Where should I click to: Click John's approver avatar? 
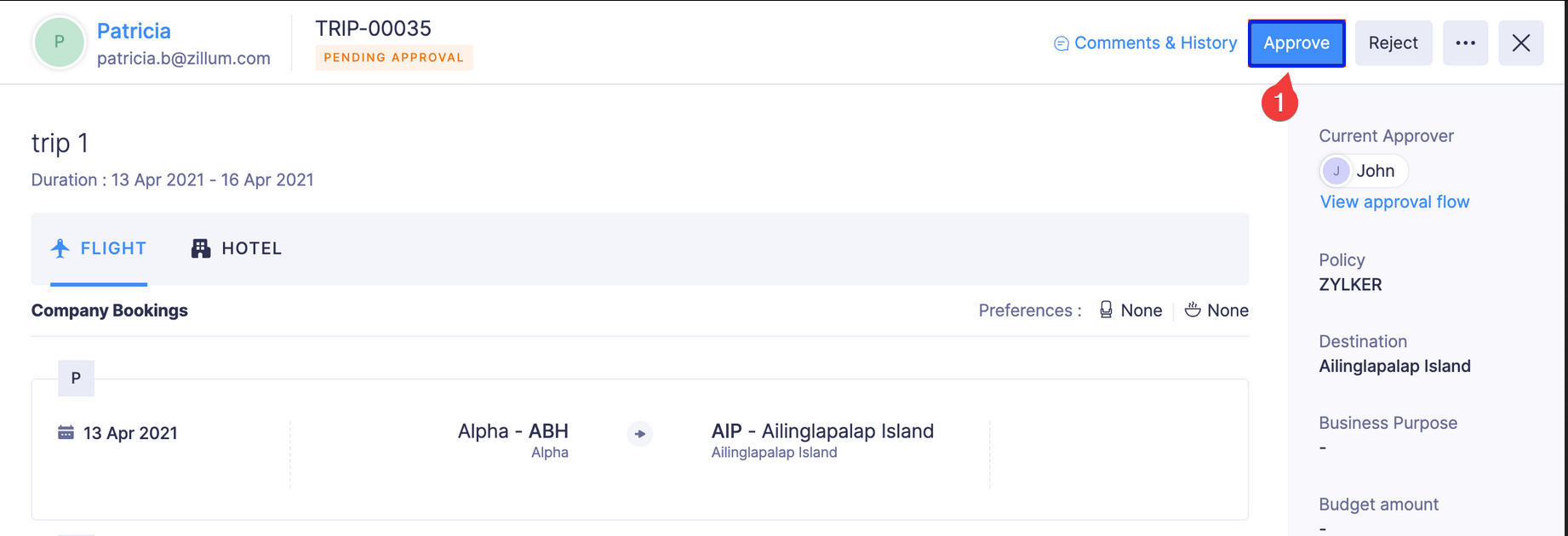1336,171
